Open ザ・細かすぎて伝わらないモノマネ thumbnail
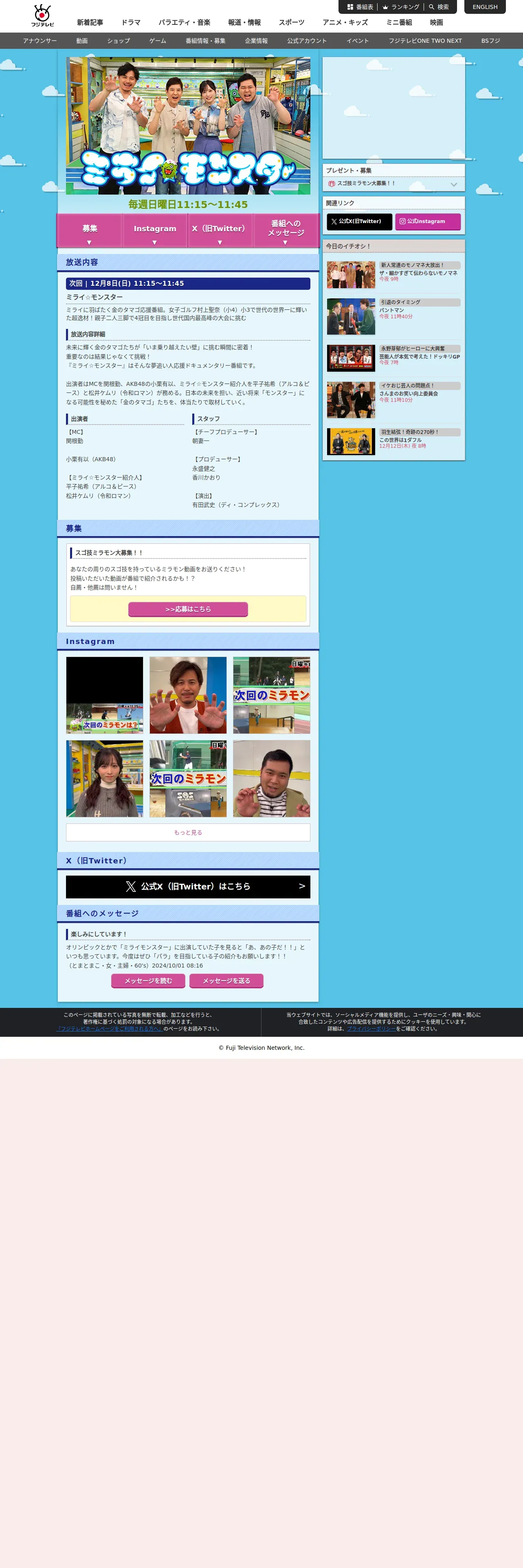523x1568 pixels. [351, 274]
